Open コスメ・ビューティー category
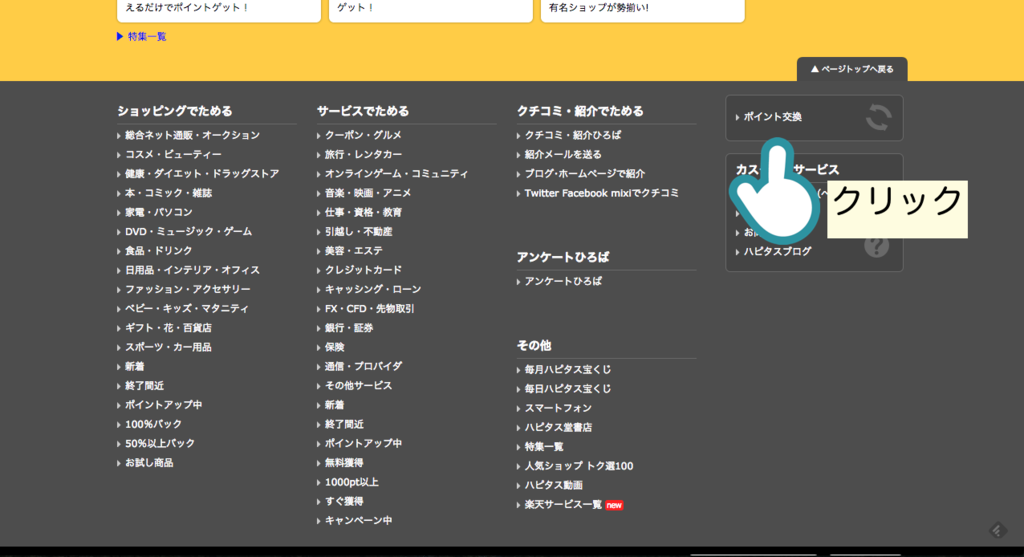The width and height of the screenshot is (1024, 557). click(173, 154)
